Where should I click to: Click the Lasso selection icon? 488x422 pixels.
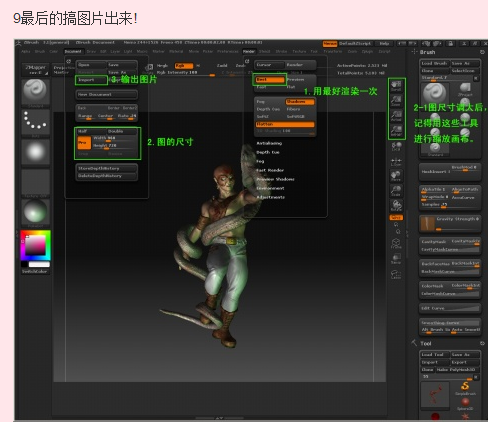[x=396, y=274]
